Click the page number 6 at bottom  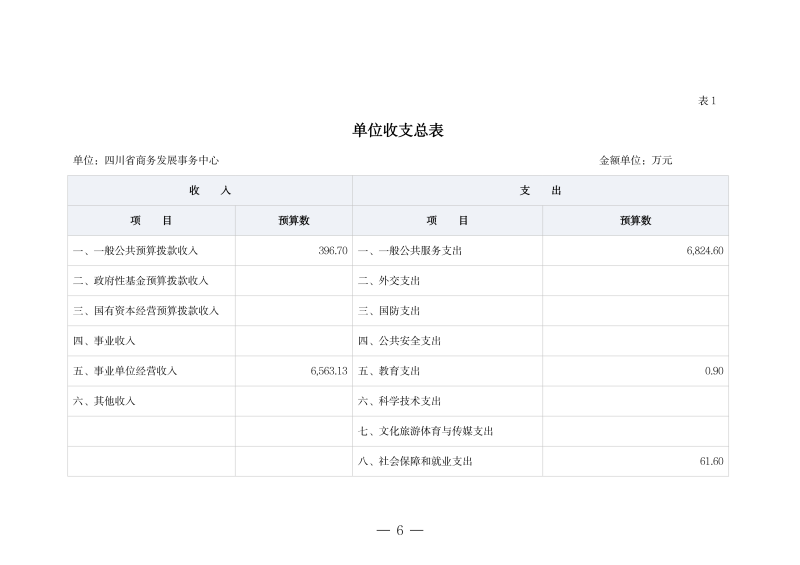coord(399,530)
